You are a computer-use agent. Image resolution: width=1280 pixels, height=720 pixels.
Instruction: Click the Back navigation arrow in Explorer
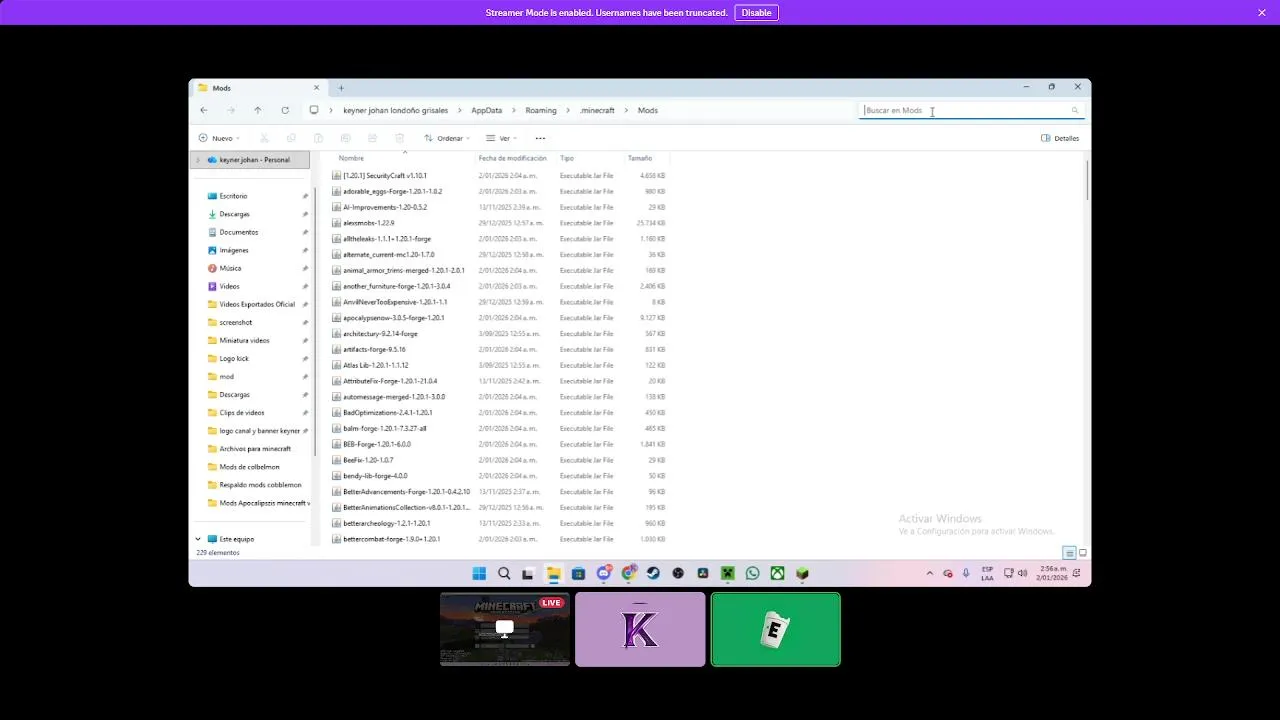click(x=204, y=110)
